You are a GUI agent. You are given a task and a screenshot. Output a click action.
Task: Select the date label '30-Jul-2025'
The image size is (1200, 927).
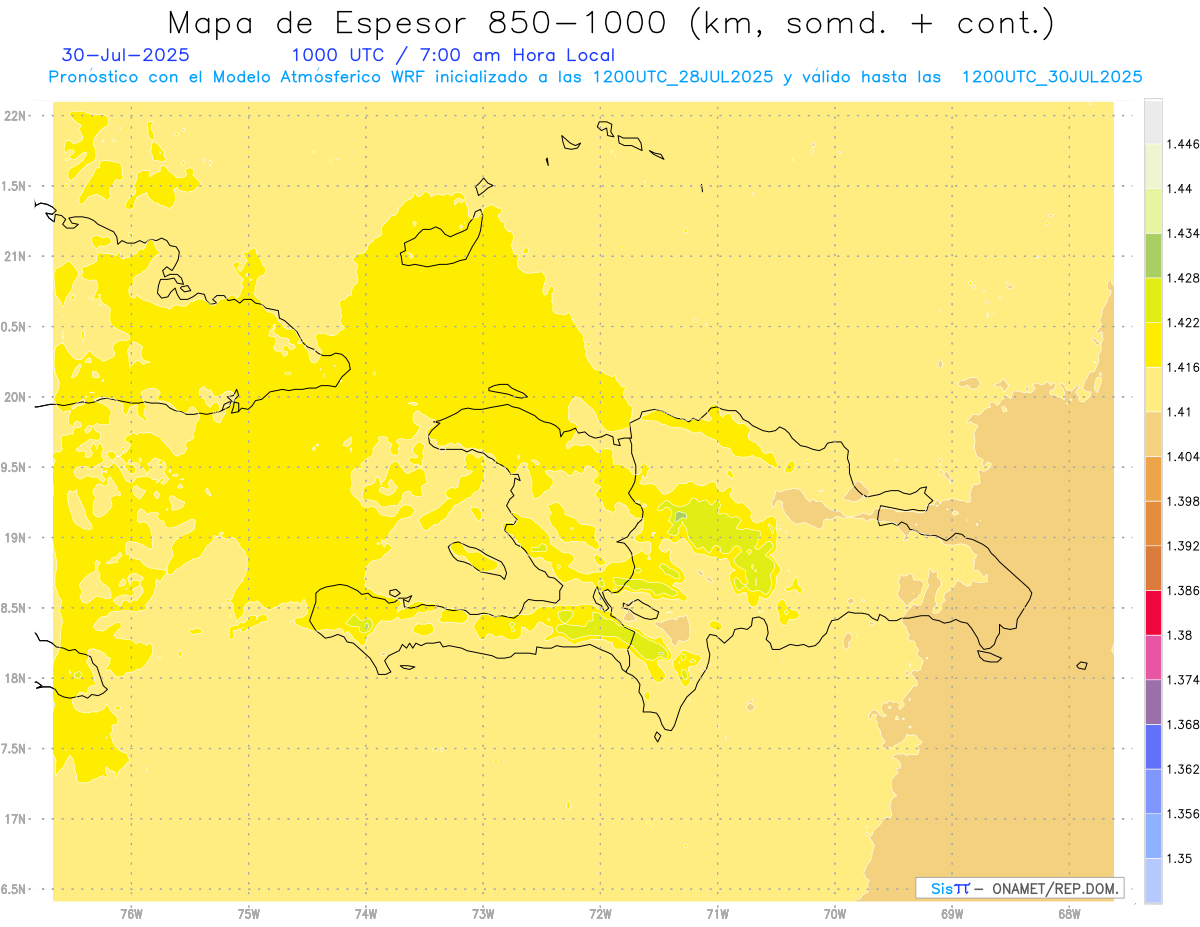125,55
